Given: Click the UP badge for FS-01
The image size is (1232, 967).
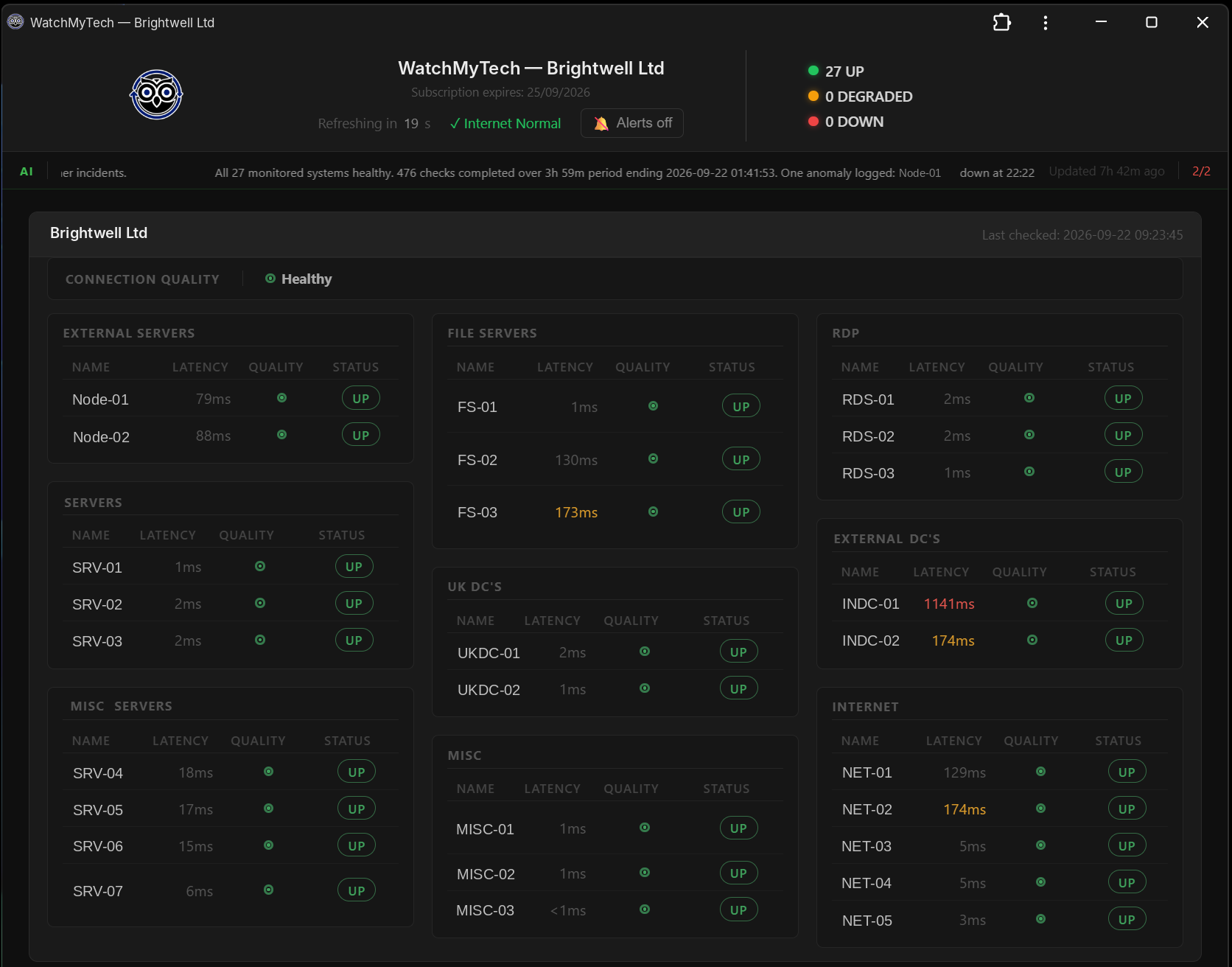Looking at the screenshot, I should [x=741, y=406].
